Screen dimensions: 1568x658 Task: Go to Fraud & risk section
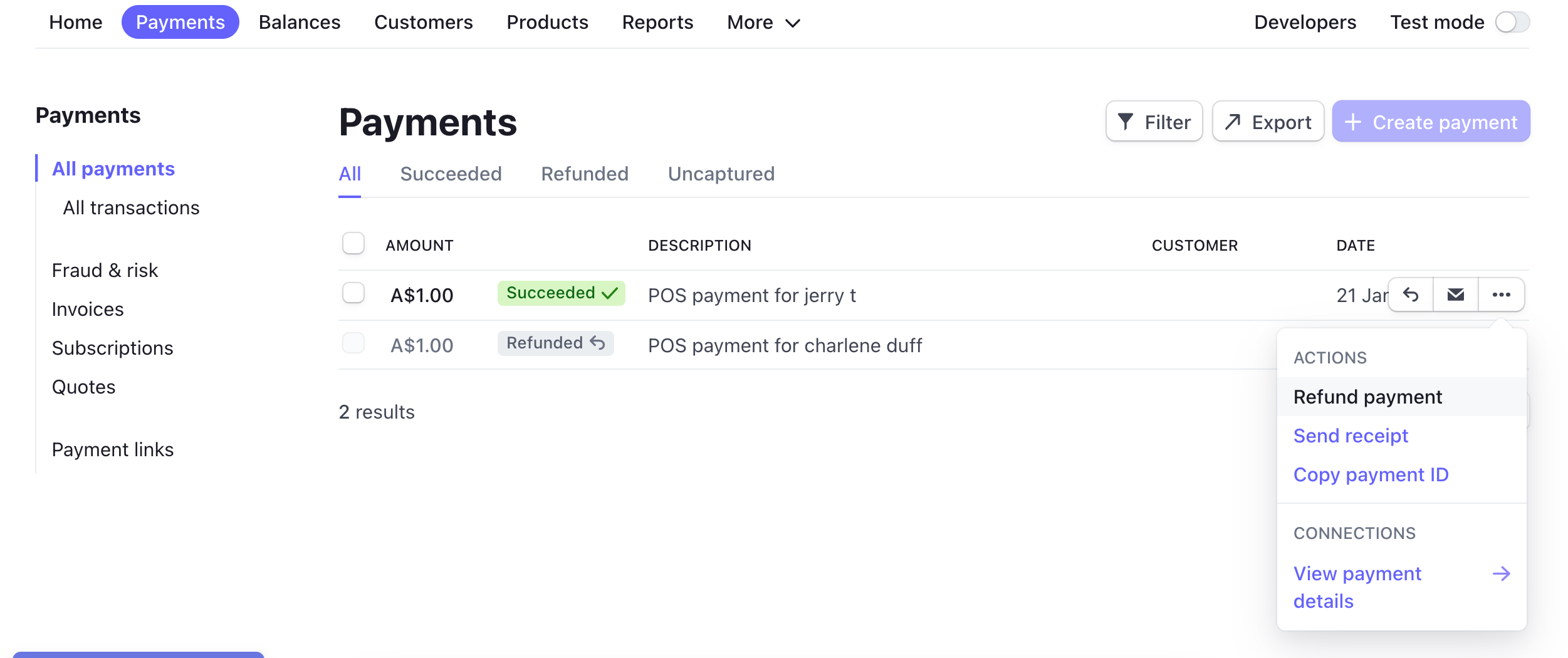105,271
